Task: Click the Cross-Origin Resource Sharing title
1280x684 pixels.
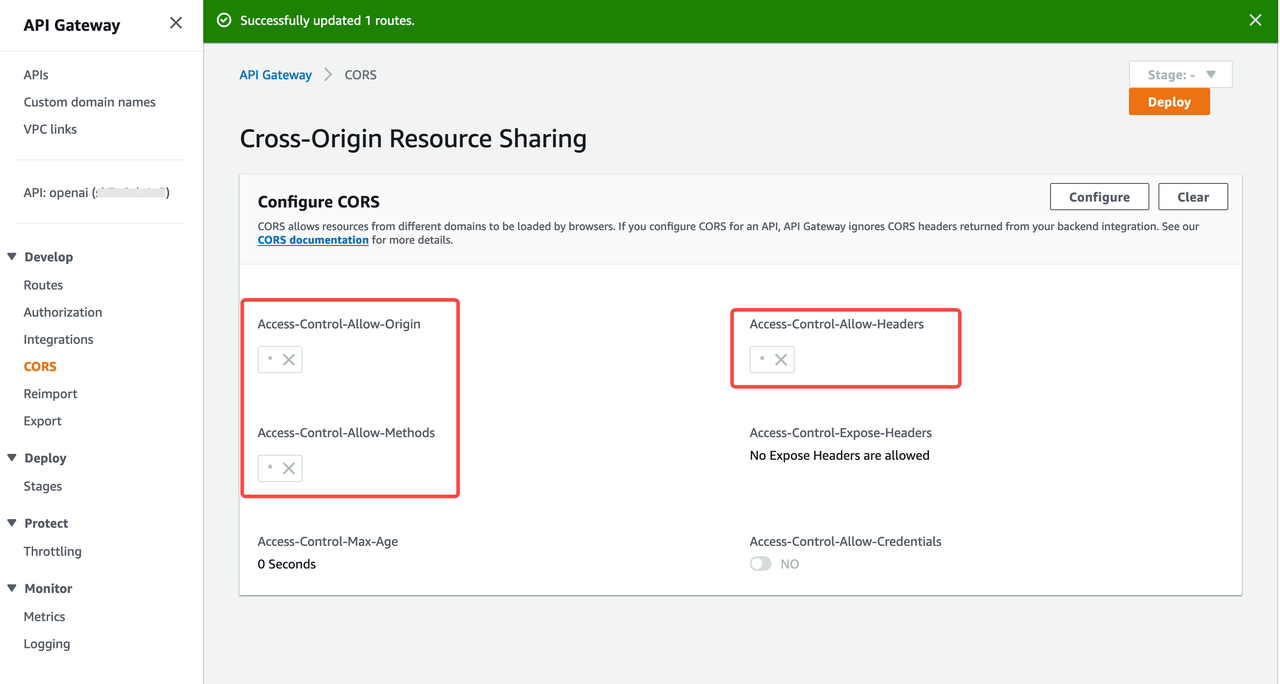Action: [413, 138]
